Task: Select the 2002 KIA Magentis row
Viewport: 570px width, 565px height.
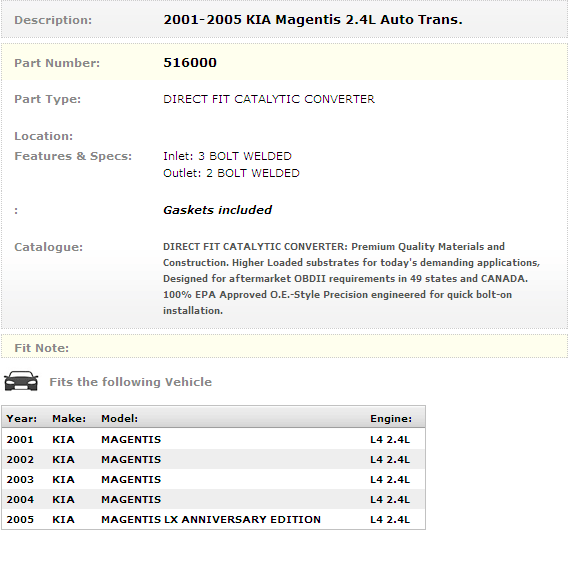Action: pos(213,459)
